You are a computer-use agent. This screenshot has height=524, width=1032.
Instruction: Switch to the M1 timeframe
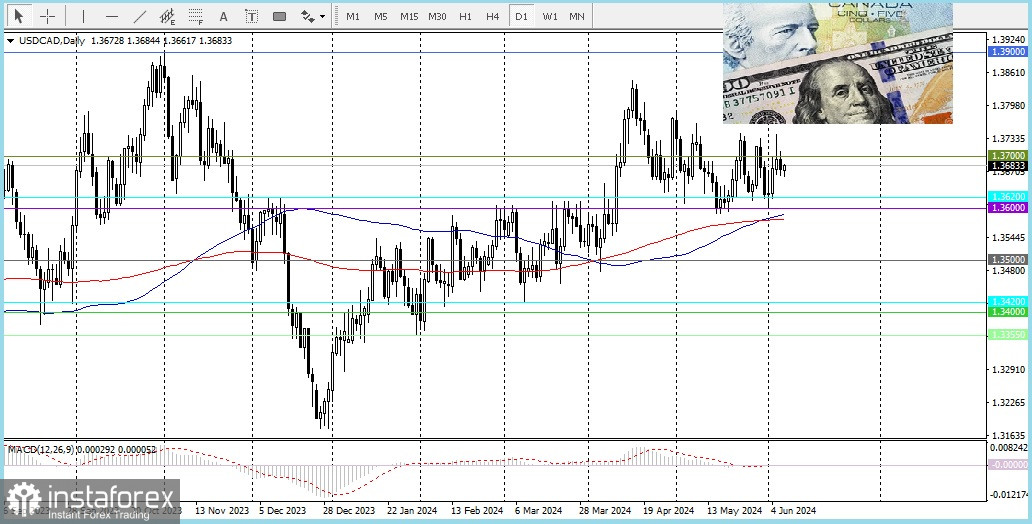pyautogui.click(x=353, y=16)
